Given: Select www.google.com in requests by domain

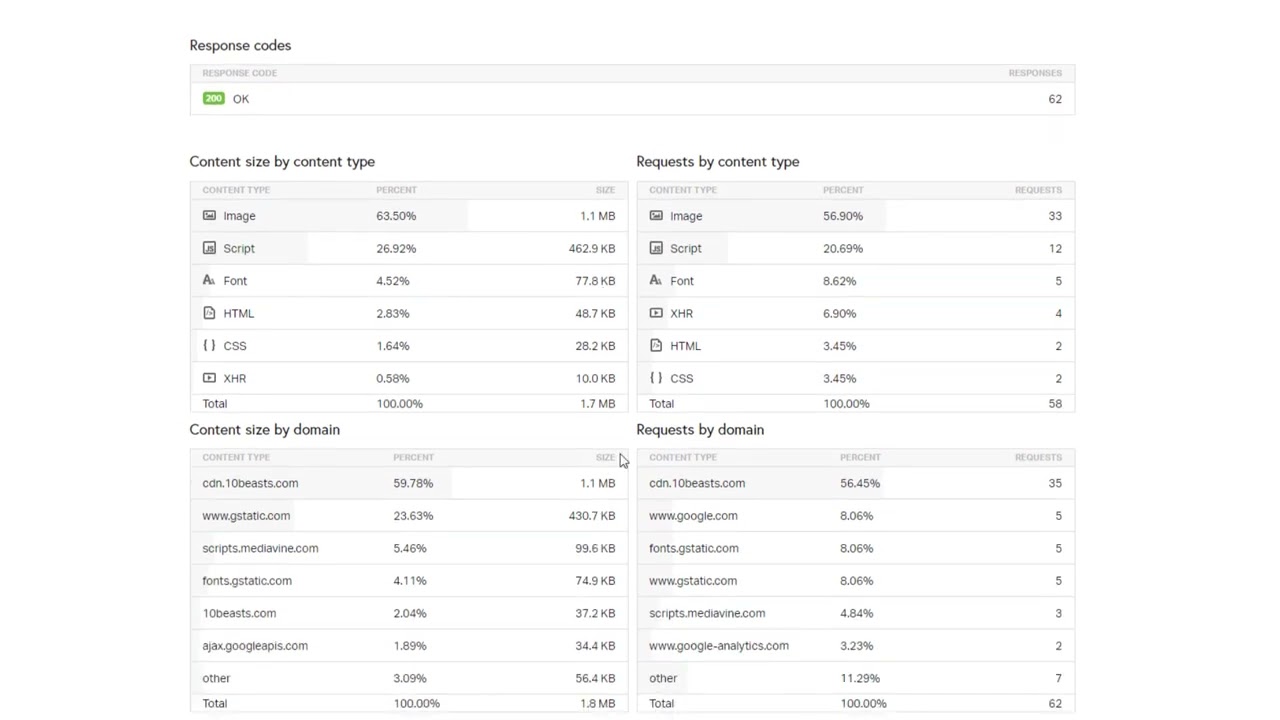Looking at the screenshot, I should pos(693,516).
